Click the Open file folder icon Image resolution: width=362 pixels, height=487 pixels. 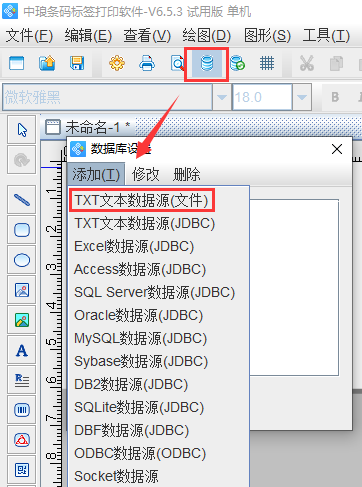click(x=47, y=63)
